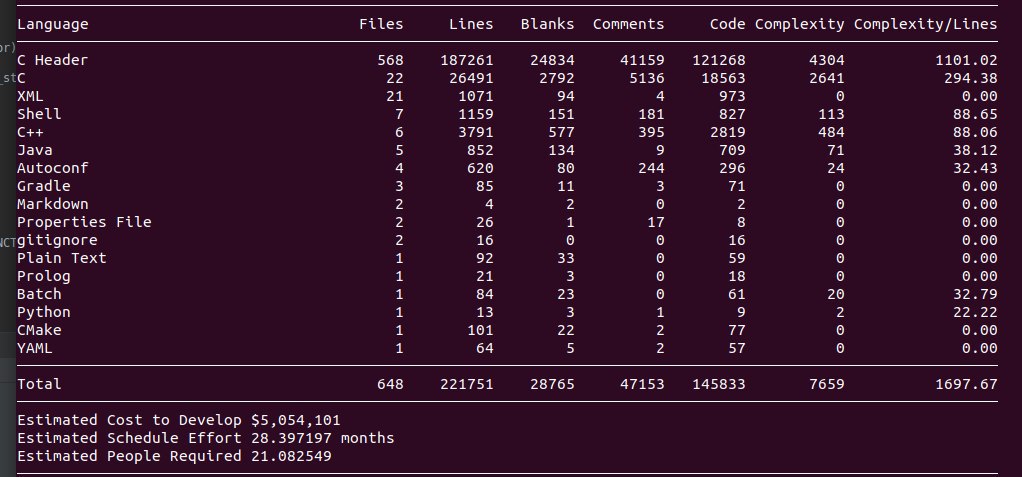
Task: Click the "Complexity/Lines" column header
Action: click(926, 25)
